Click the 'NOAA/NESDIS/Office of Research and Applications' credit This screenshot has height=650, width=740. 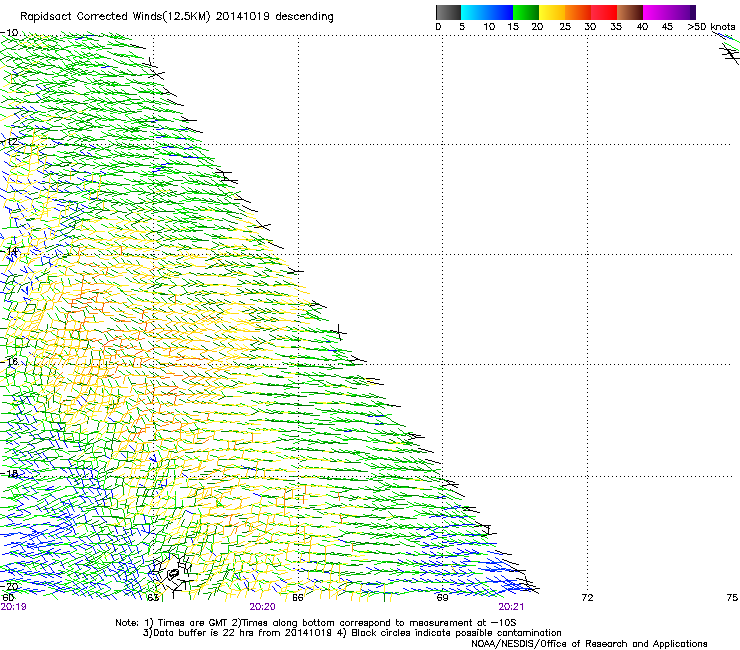[x=589, y=644]
